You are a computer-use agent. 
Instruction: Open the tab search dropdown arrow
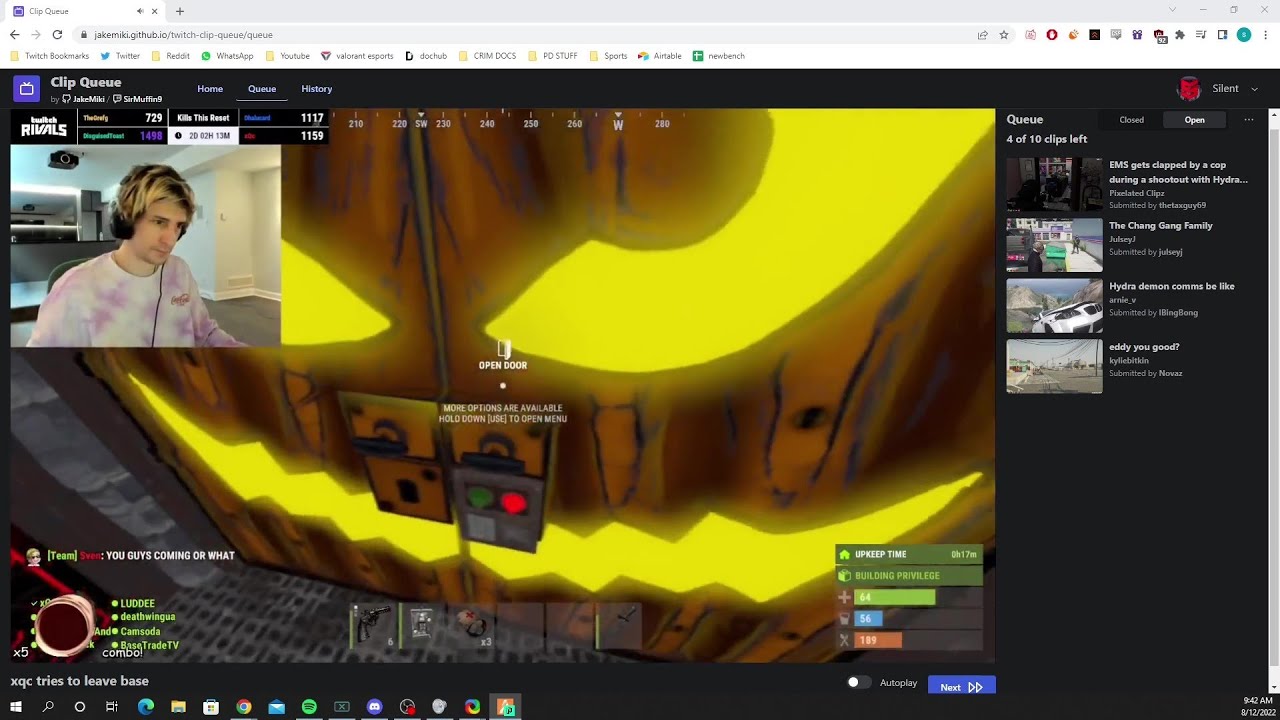pos(1172,10)
